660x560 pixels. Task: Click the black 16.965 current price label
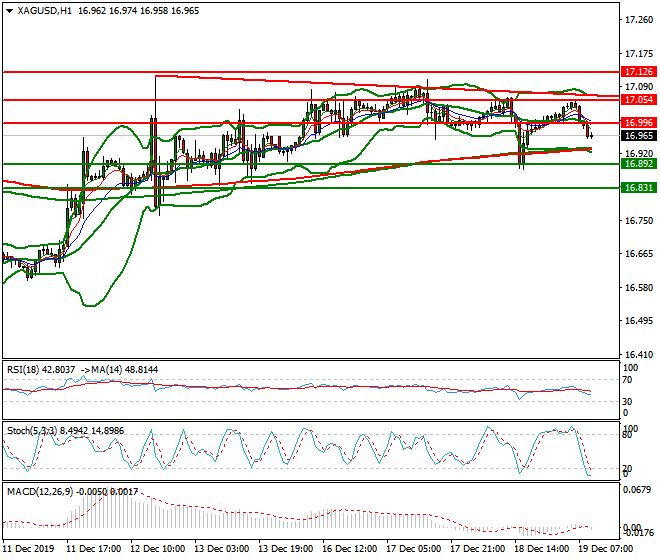click(x=639, y=136)
